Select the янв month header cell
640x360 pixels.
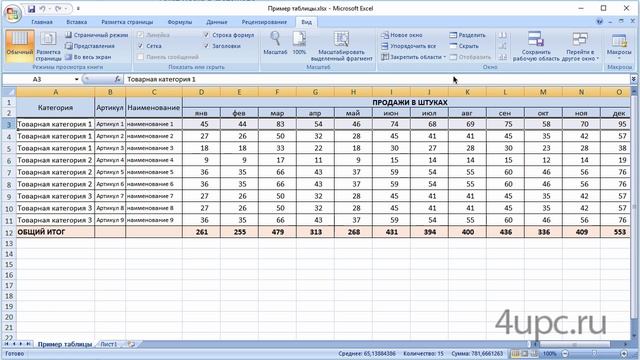click(x=201, y=113)
